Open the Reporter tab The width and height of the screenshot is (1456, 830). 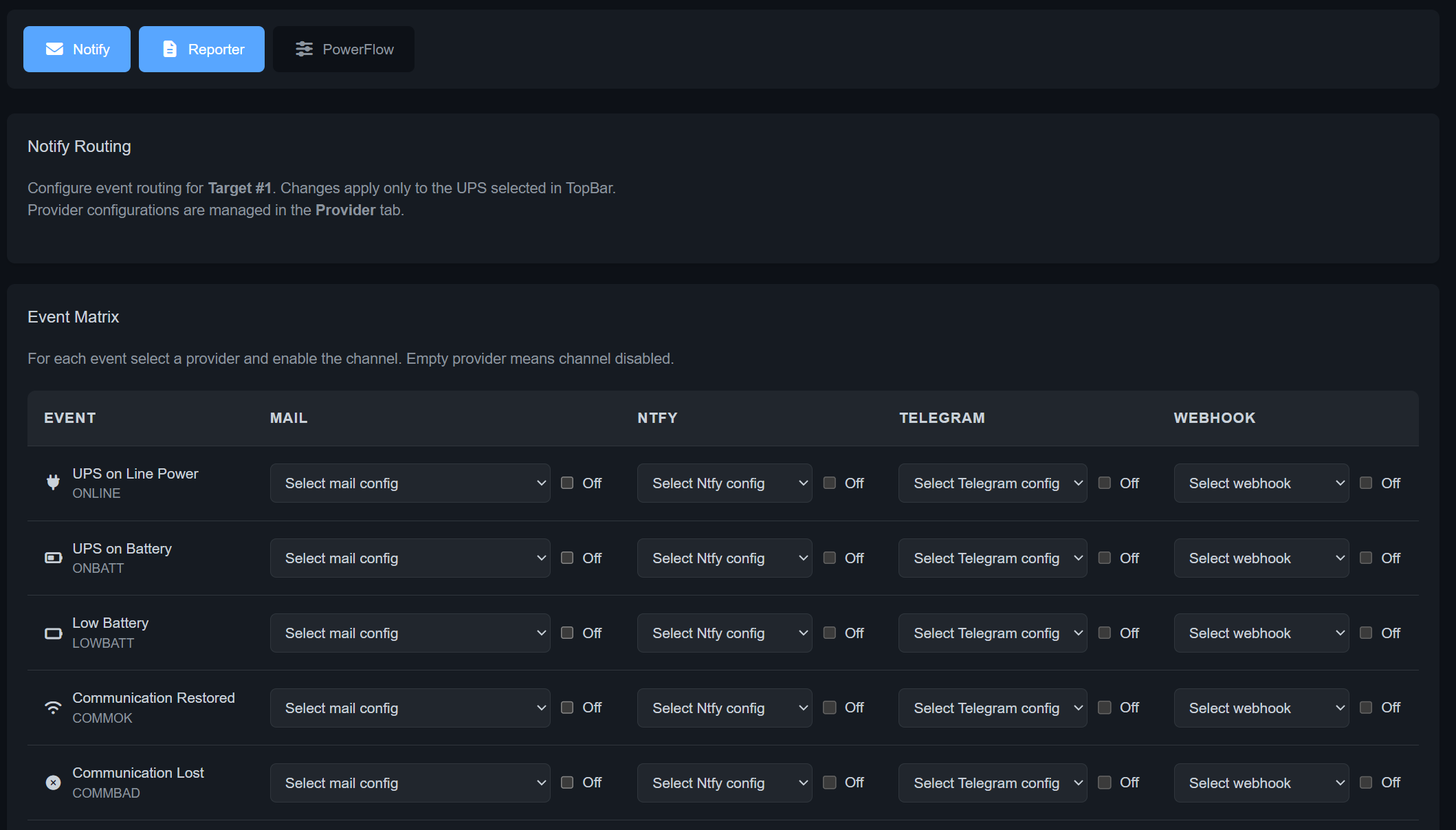coord(201,49)
